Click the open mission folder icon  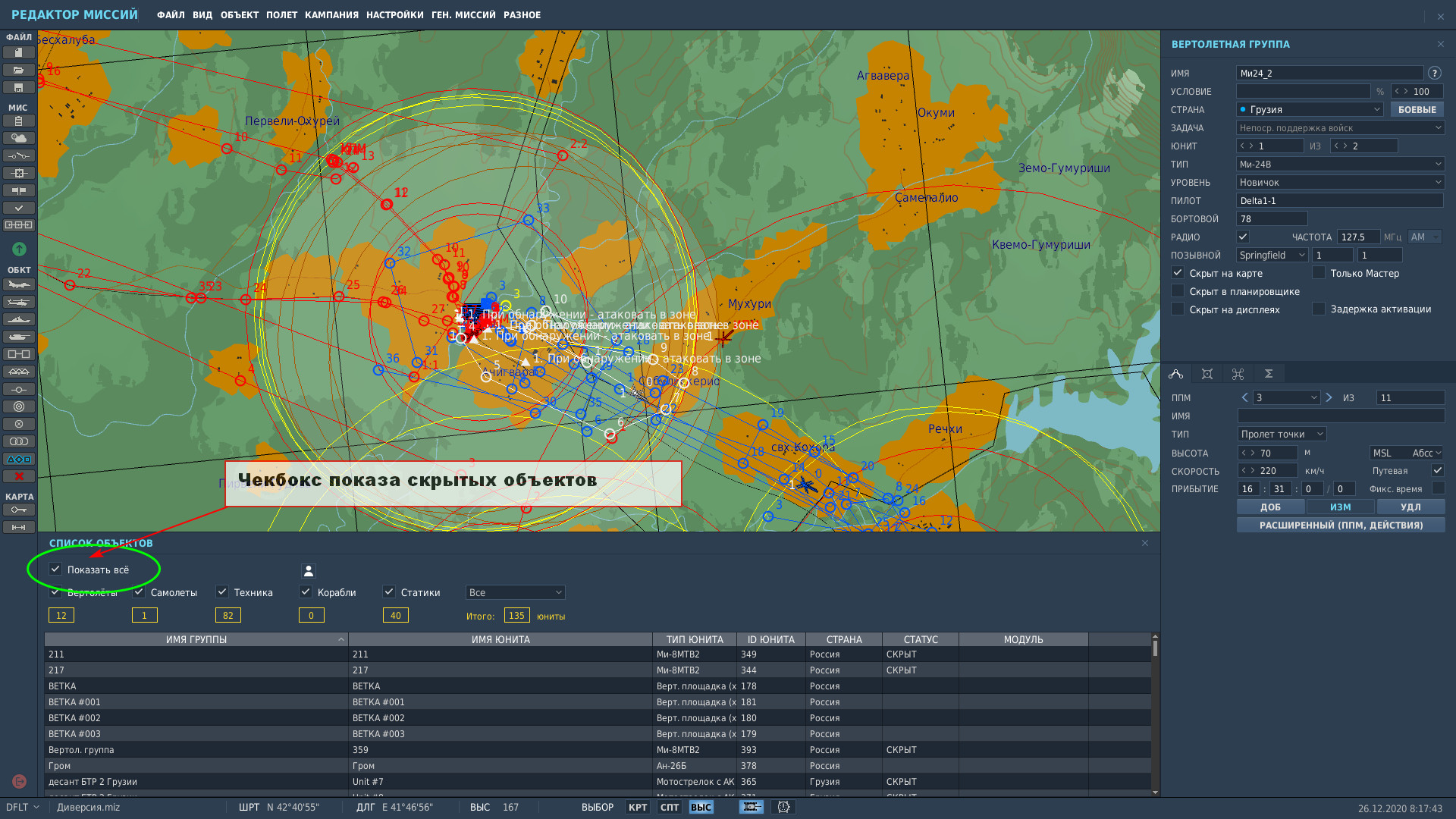[x=19, y=70]
